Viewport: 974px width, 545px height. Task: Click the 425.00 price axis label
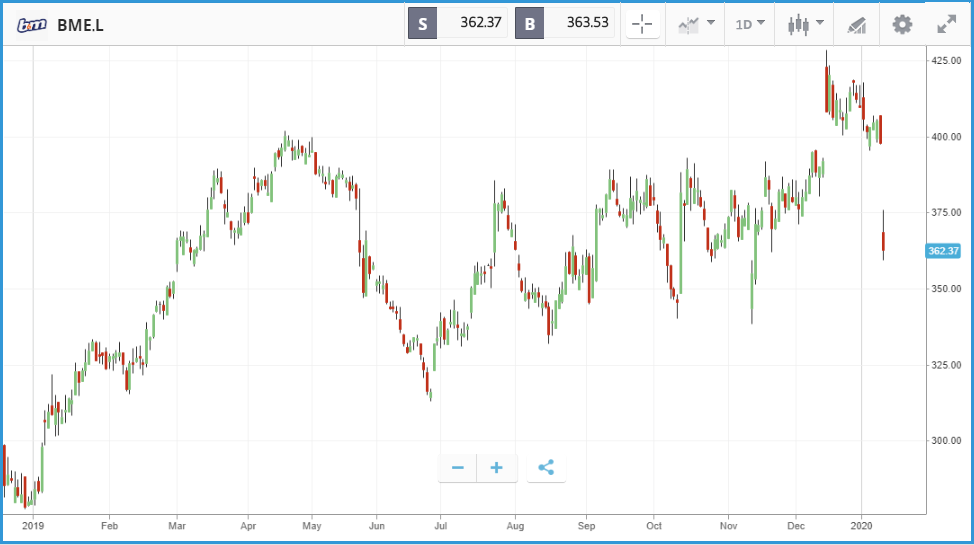(x=946, y=60)
